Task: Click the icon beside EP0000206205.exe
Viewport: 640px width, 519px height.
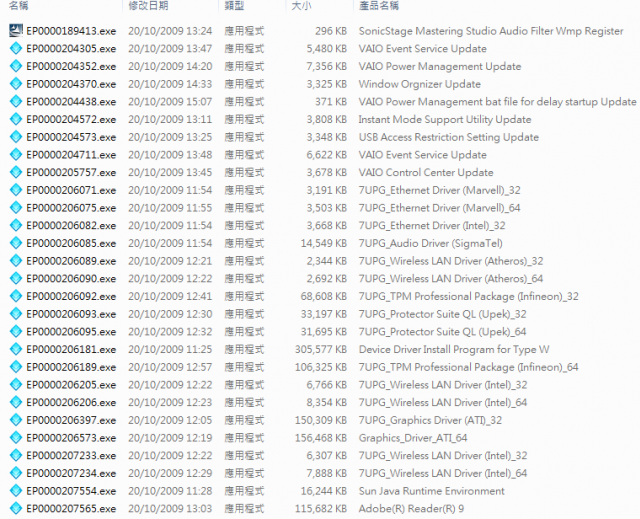Action: pos(16,384)
